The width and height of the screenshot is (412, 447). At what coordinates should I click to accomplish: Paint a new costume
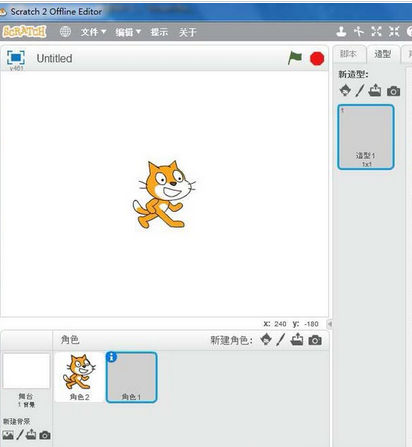pyautogui.click(x=359, y=90)
